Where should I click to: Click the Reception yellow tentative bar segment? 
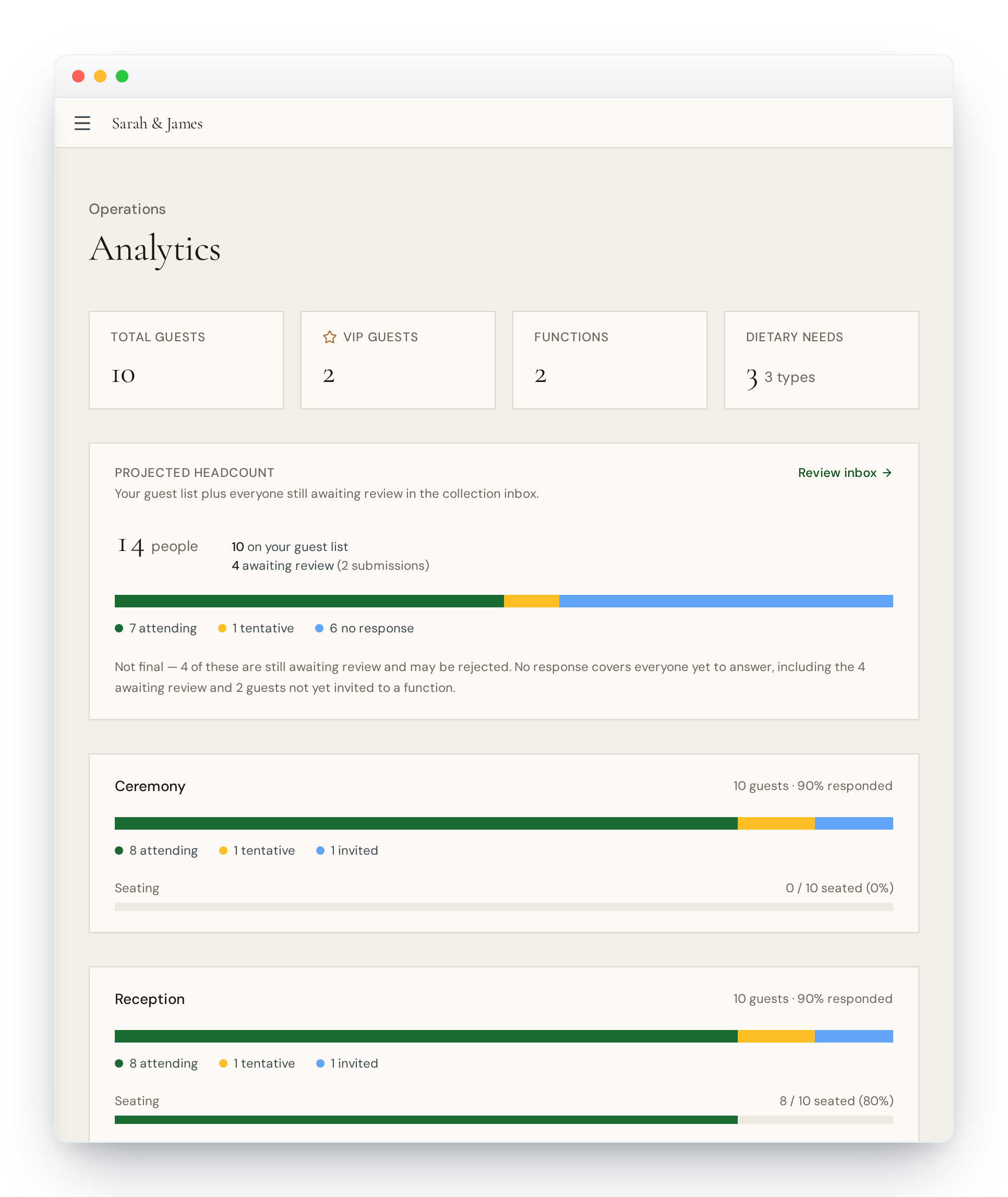coord(776,1036)
